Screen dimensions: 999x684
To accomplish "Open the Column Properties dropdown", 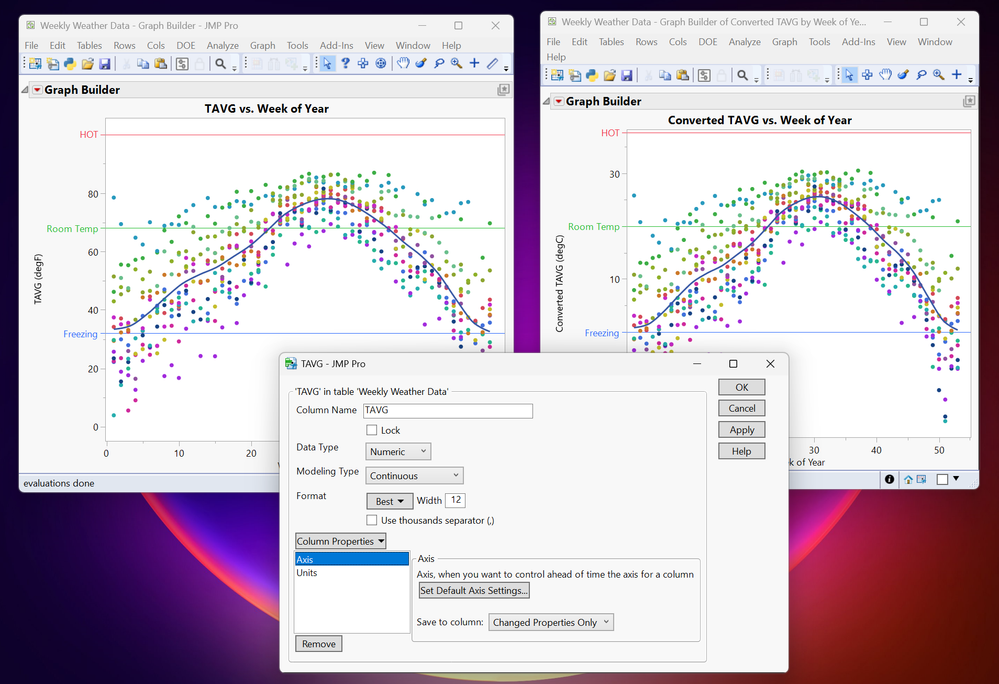I will coord(341,541).
